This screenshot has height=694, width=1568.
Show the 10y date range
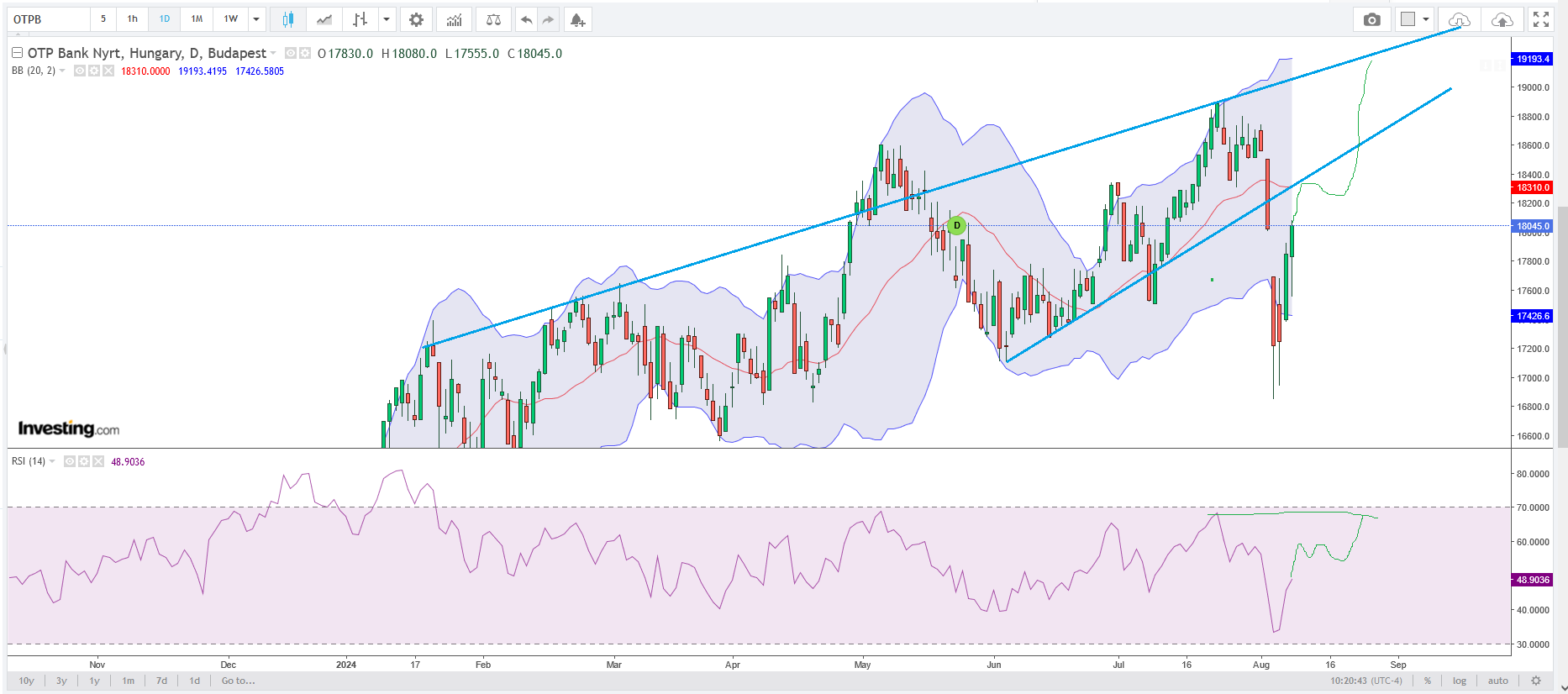27,681
